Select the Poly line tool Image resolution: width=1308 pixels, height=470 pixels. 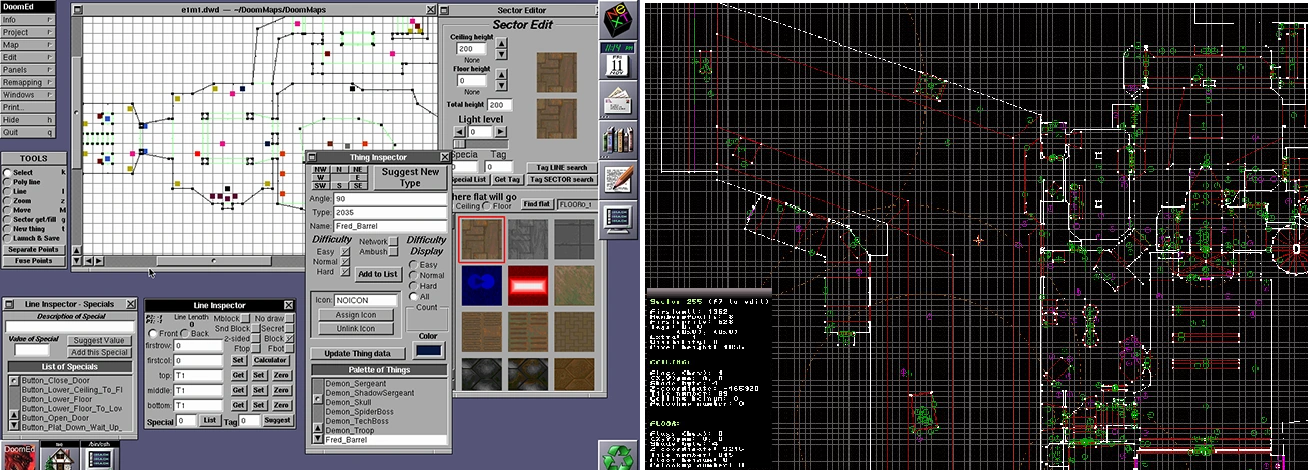[7, 182]
